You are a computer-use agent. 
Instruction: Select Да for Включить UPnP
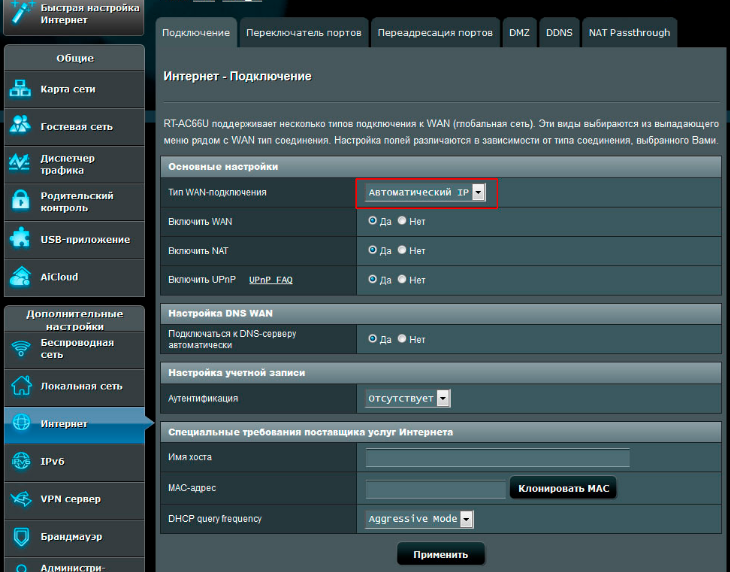click(372, 279)
